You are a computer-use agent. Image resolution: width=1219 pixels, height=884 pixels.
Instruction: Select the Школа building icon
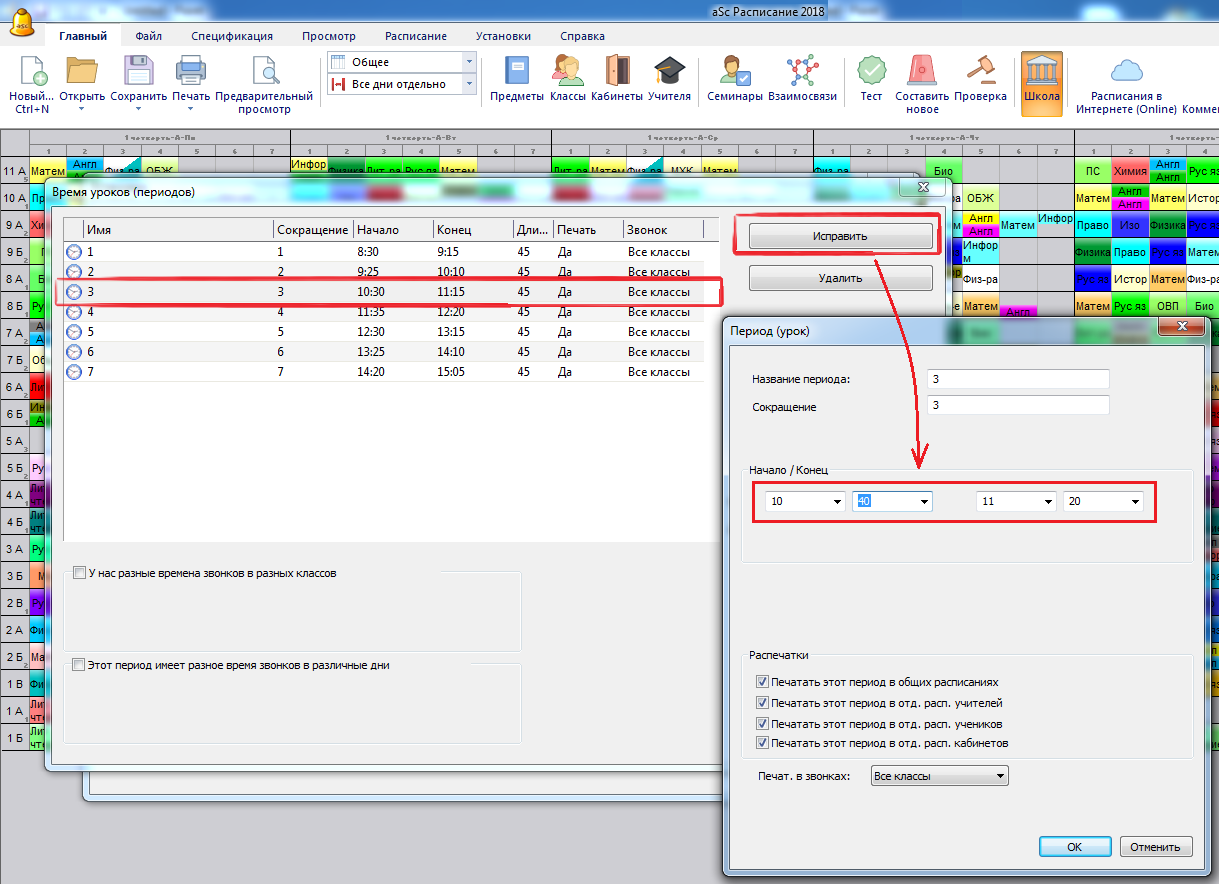pos(1041,72)
